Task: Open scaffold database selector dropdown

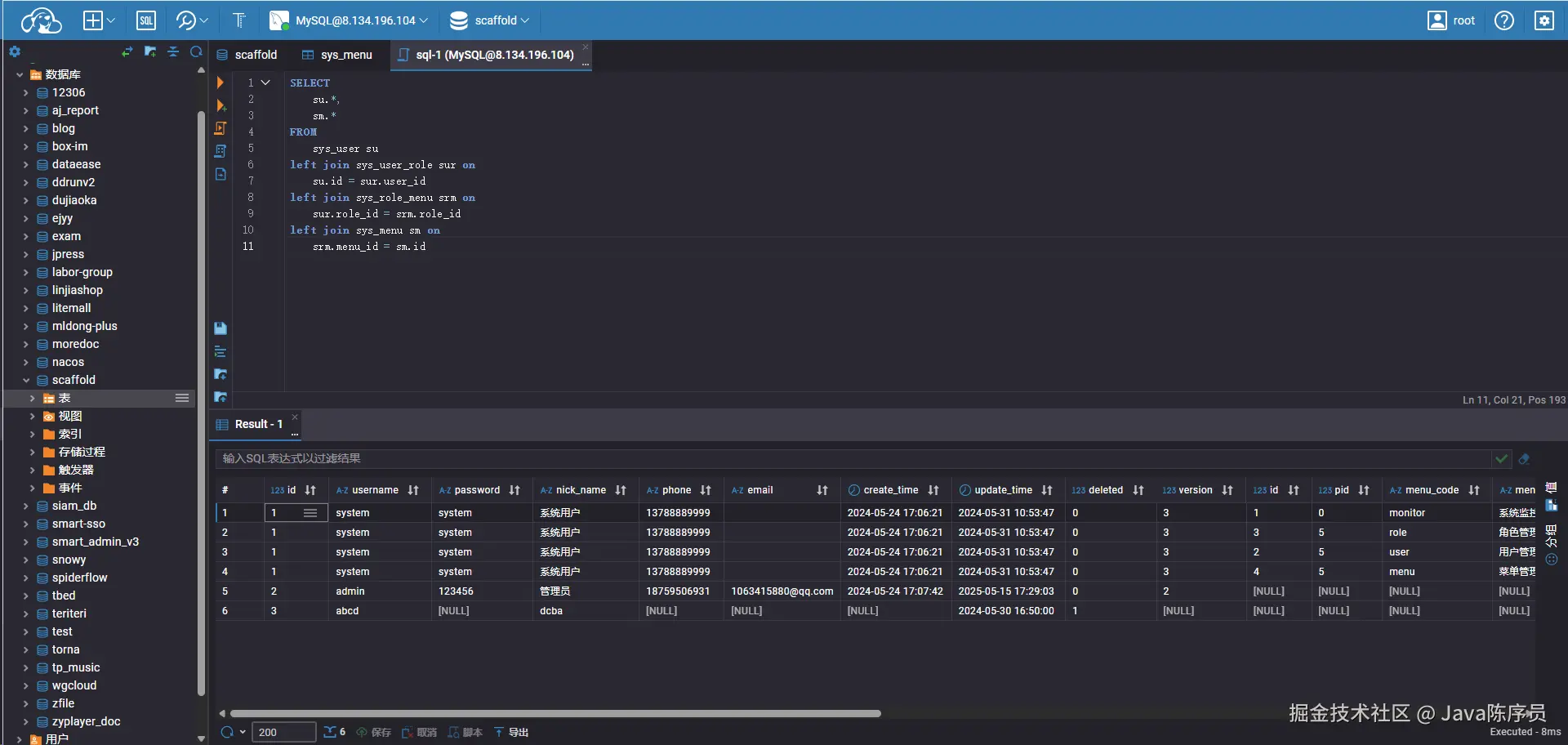Action: [x=490, y=20]
